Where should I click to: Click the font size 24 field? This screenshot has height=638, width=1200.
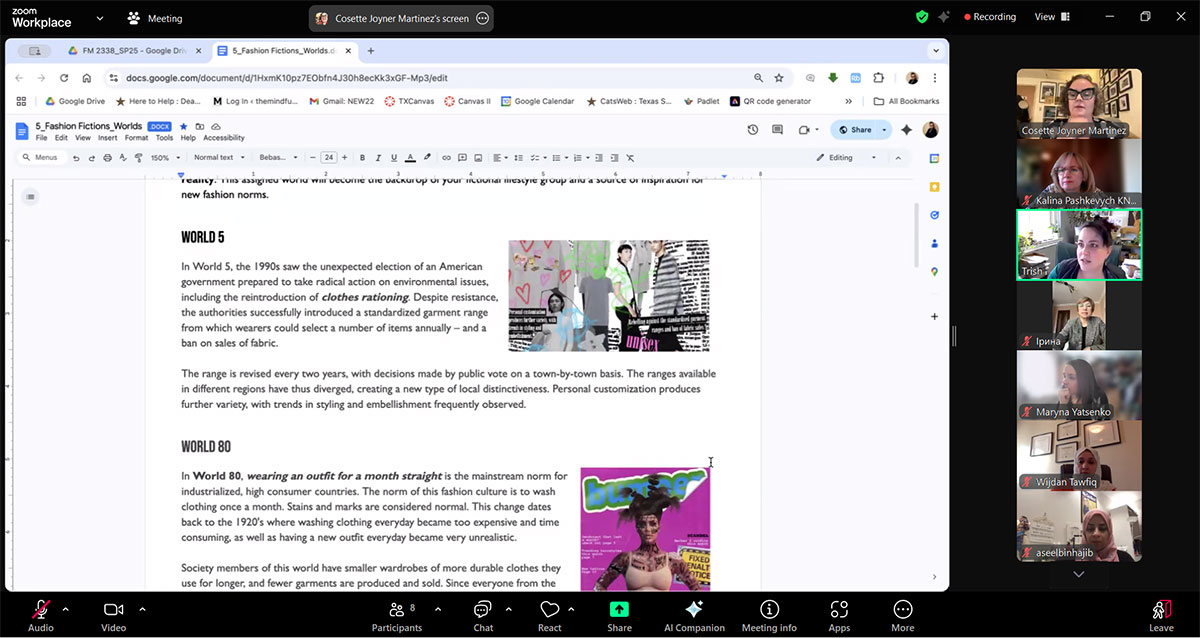pos(328,158)
